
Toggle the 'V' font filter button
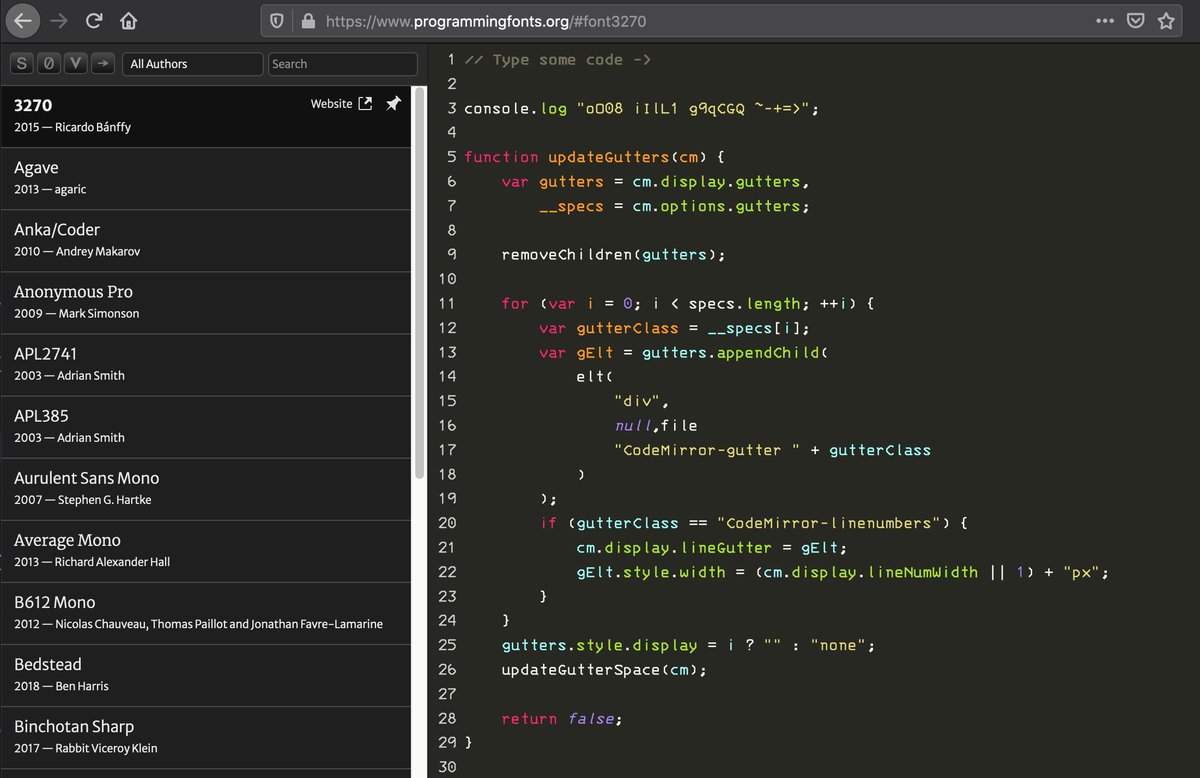(x=76, y=63)
